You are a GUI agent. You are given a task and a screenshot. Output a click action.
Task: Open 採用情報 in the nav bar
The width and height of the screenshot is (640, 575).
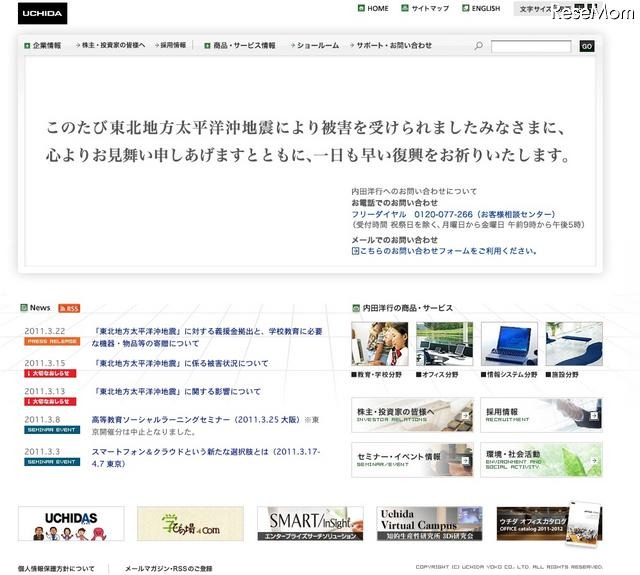[170, 45]
